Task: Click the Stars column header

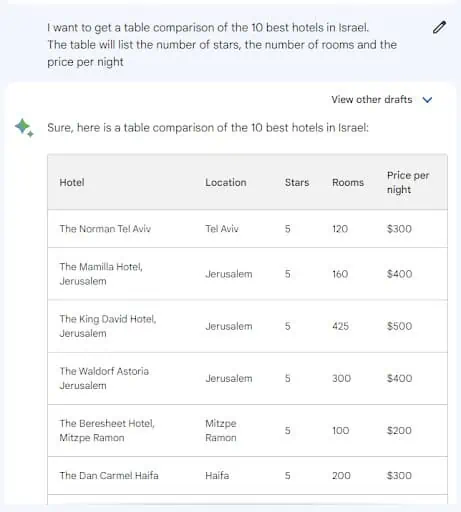Action: pyautogui.click(x=297, y=182)
